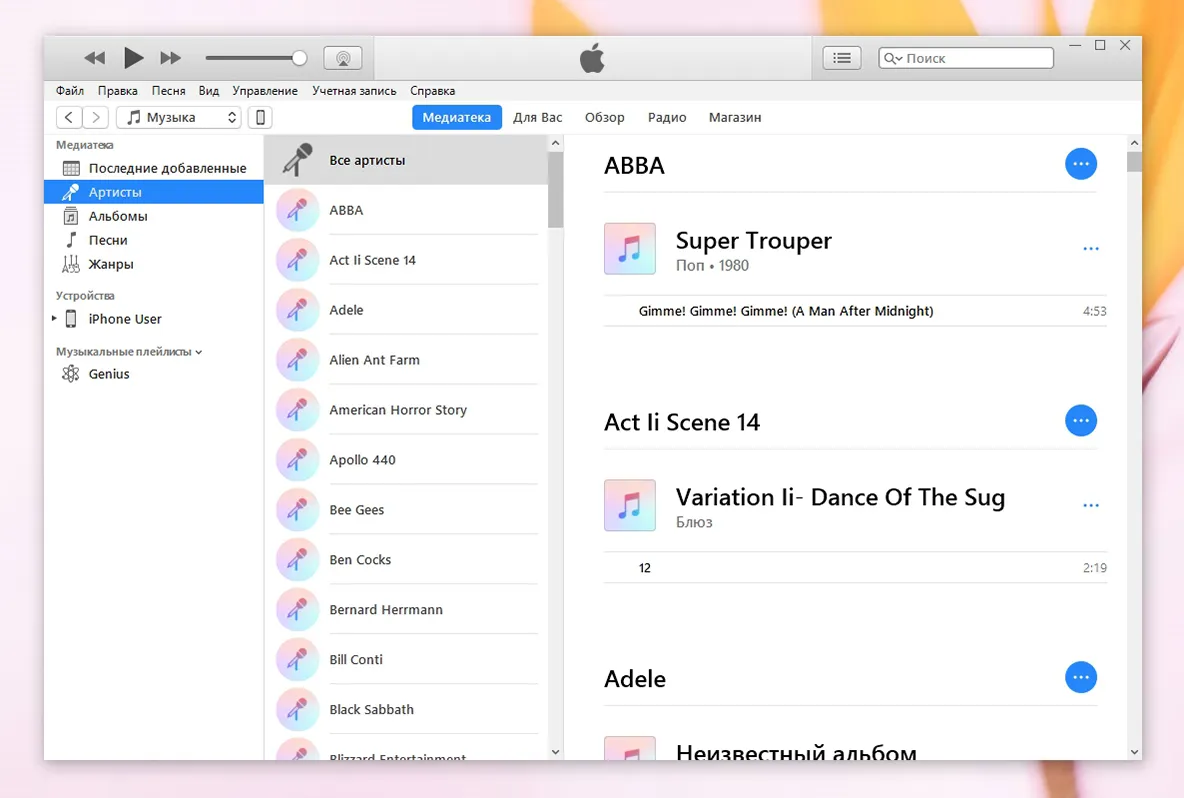Image resolution: width=1184 pixels, height=798 pixels.
Task: Open the Управление menu
Action: tap(264, 91)
